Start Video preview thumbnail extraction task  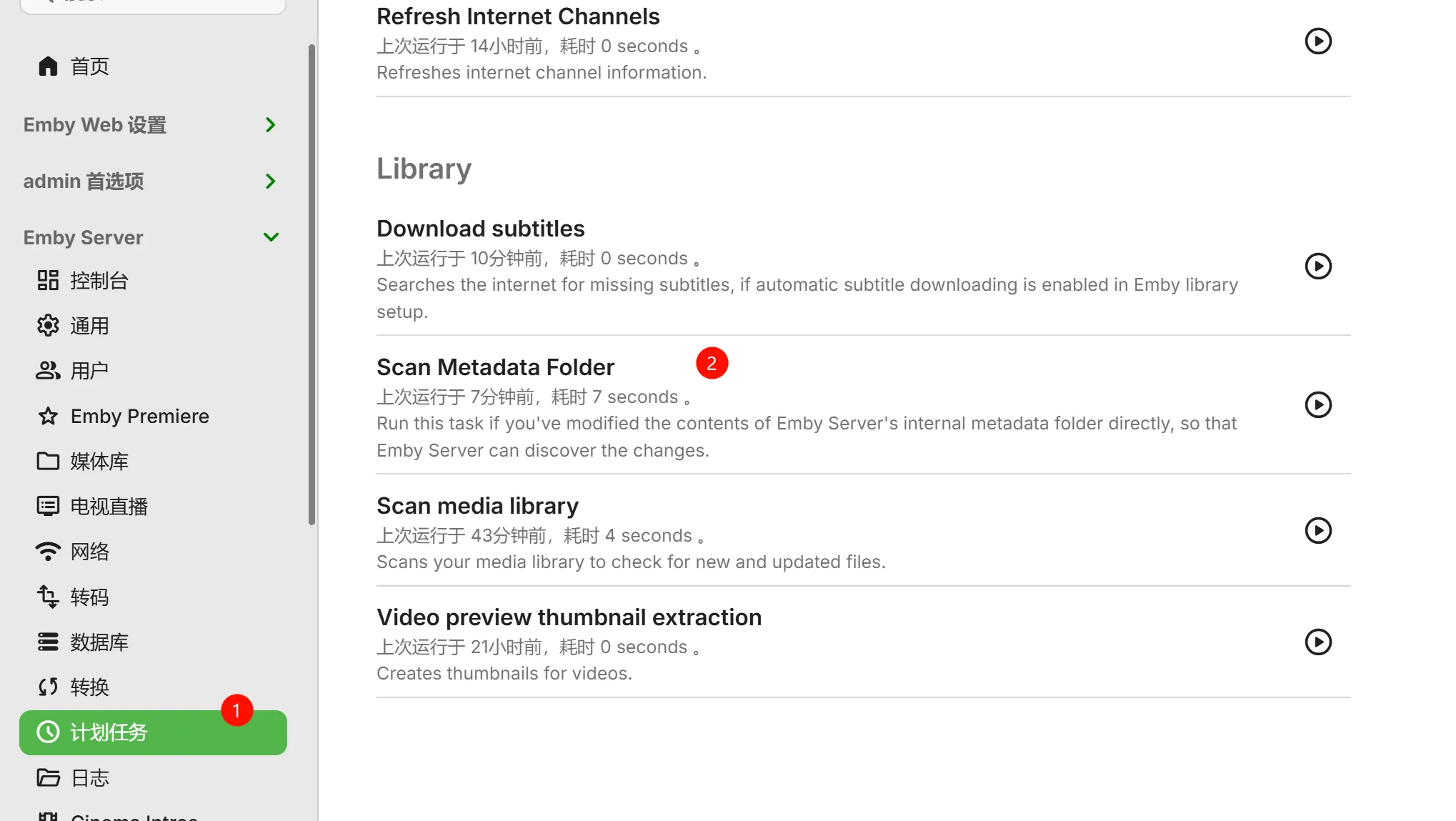[1318, 642]
